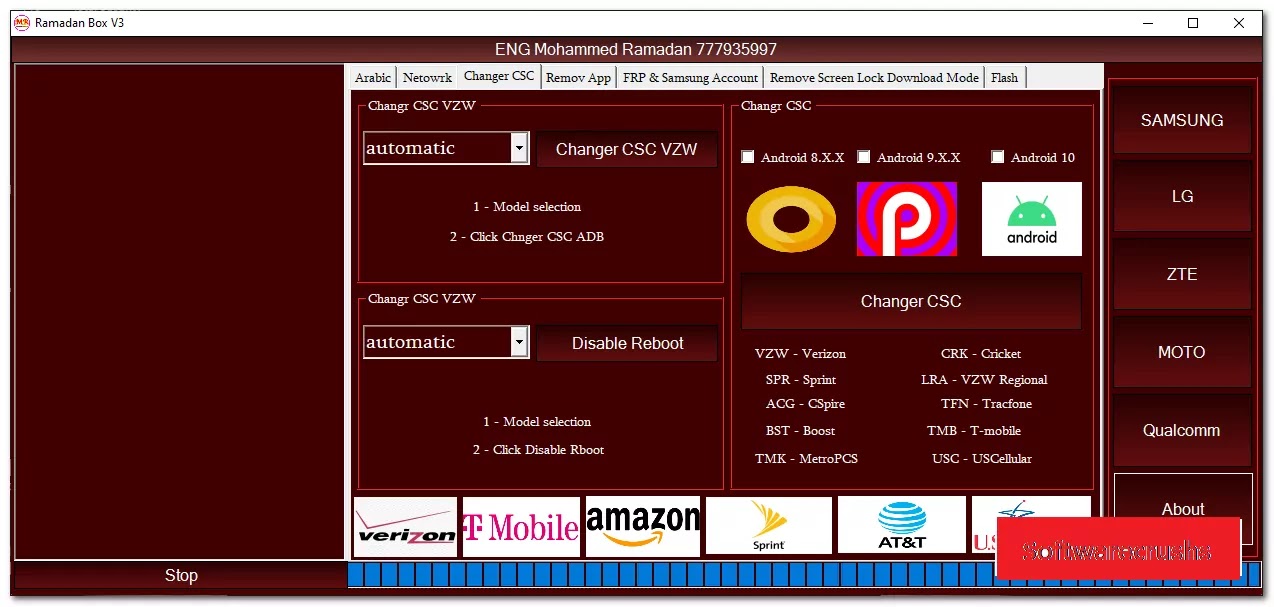
Task: Click the Android 10 robot logo
Action: point(1032,219)
